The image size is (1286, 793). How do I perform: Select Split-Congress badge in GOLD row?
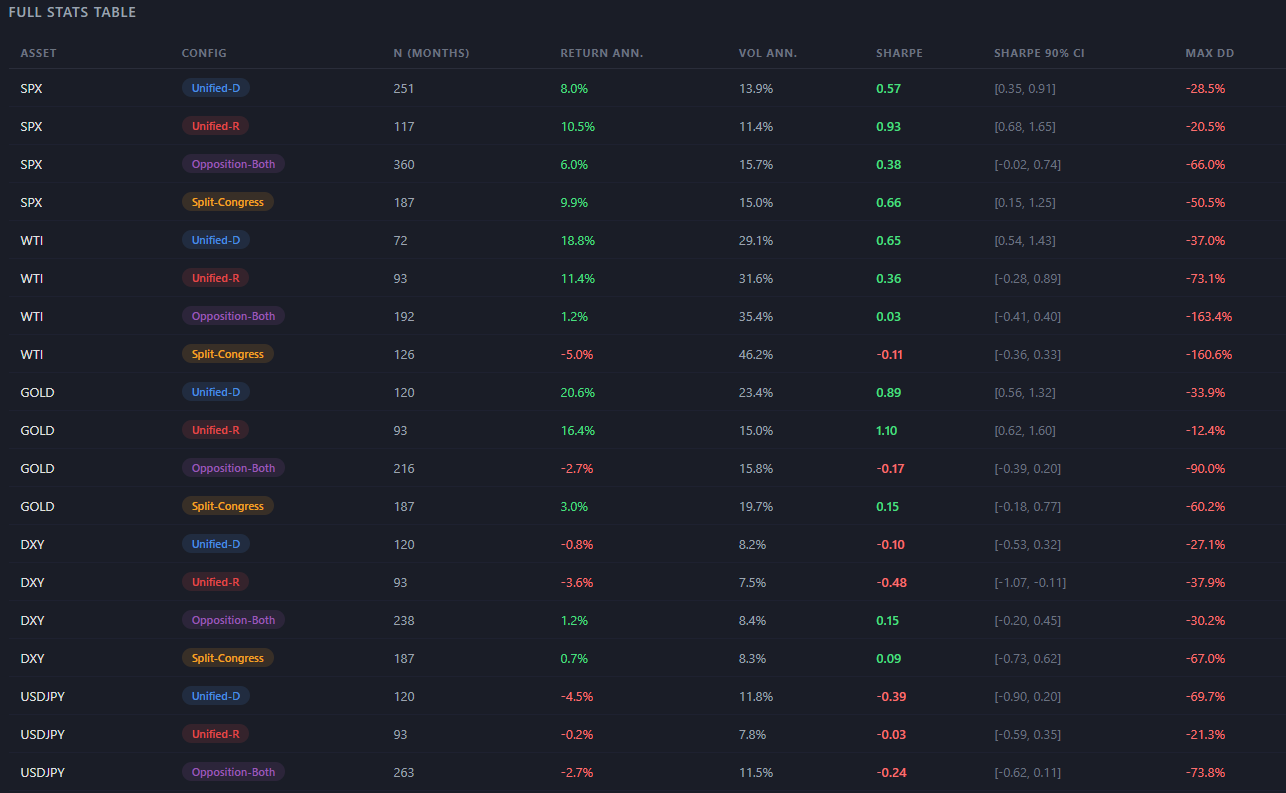[x=228, y=506]
